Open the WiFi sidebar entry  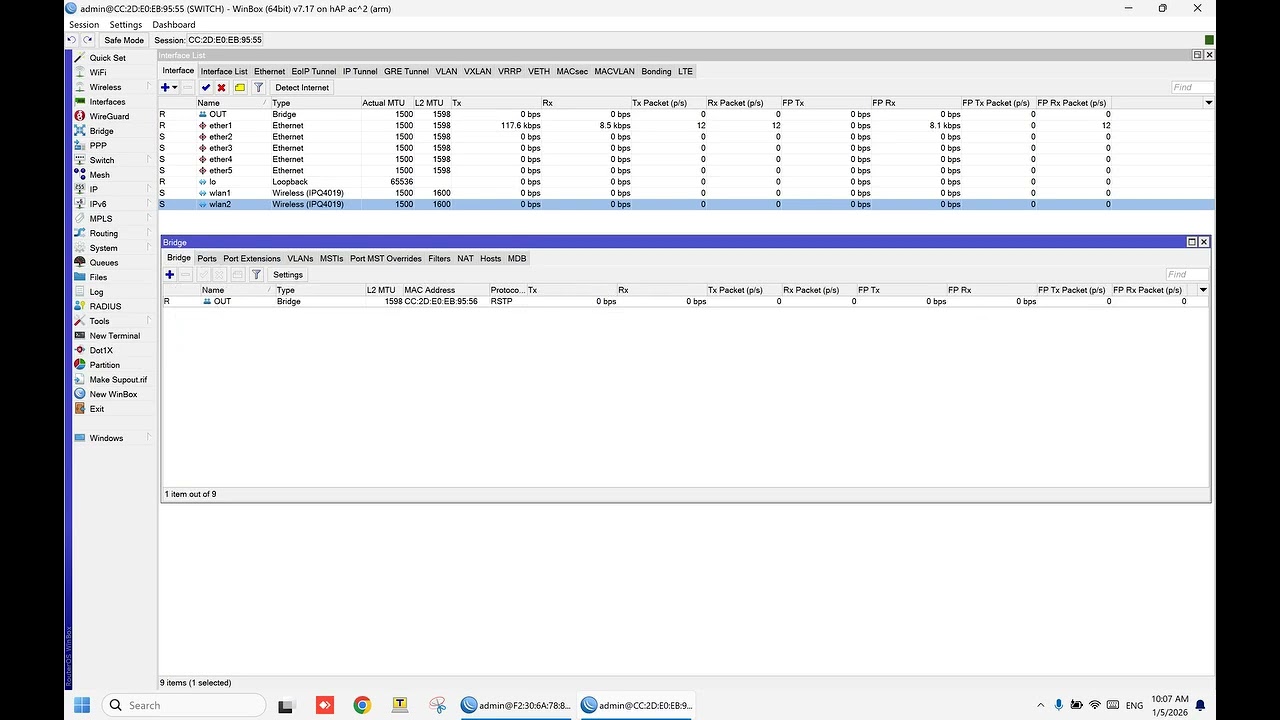coord(98,72)
